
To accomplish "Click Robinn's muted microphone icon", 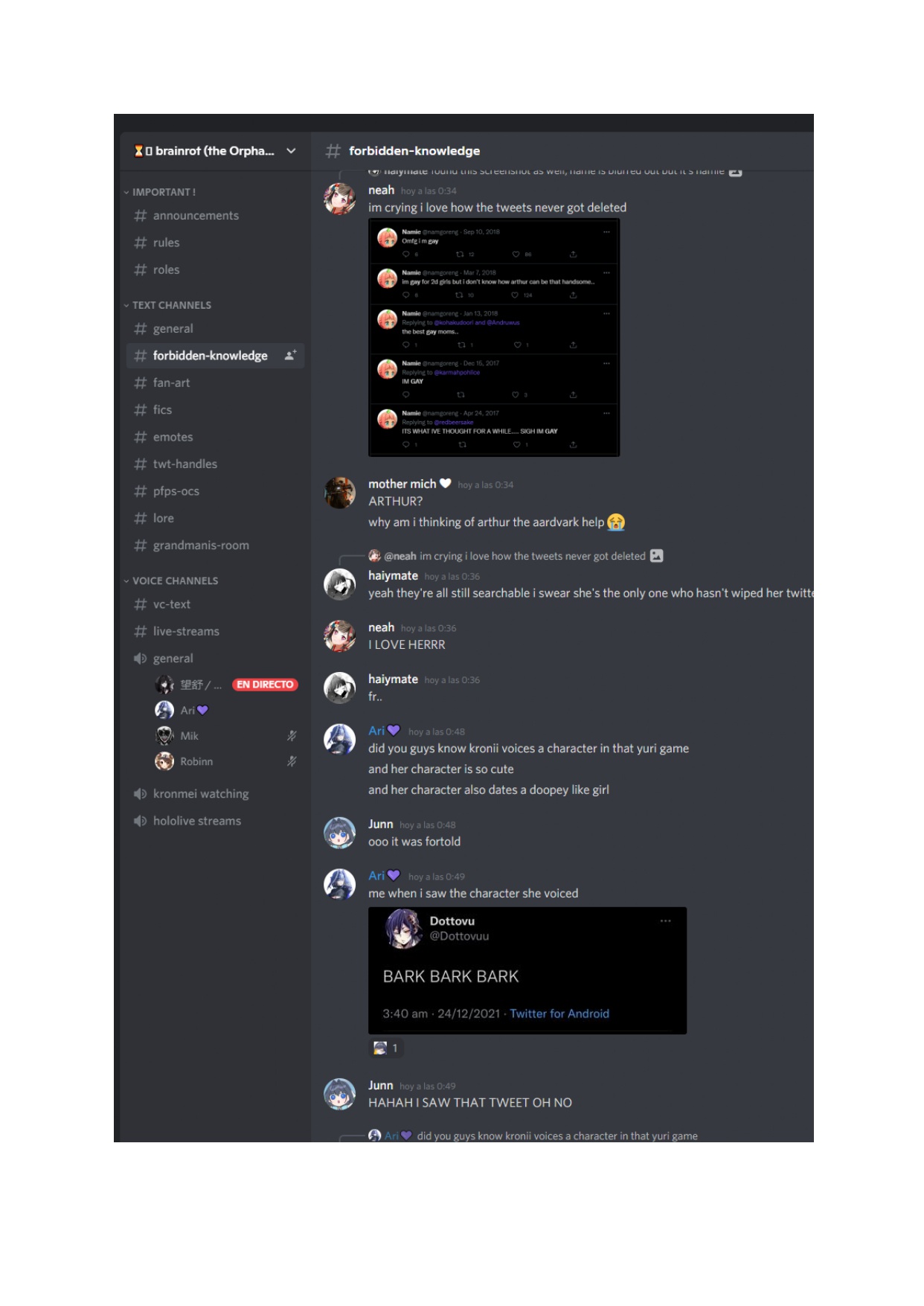I will click(x=292, y=761).
